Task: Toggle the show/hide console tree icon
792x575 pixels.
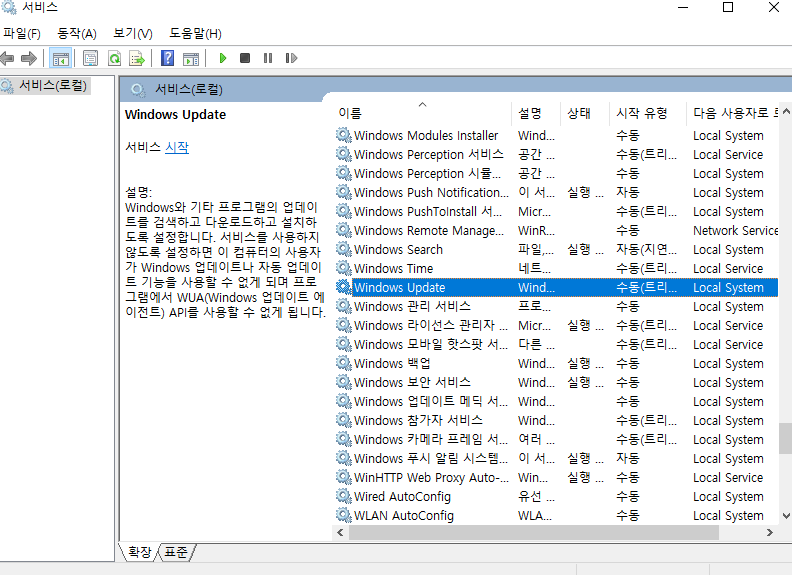Action: 61,59
